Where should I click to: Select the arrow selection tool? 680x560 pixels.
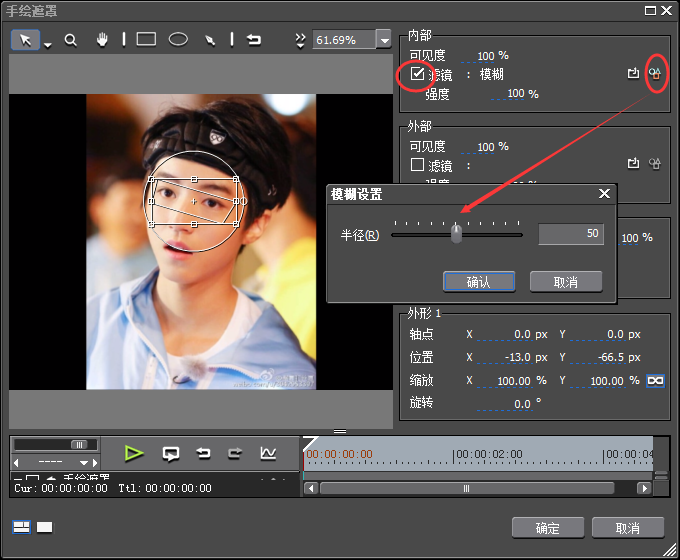tap(26, 40)
